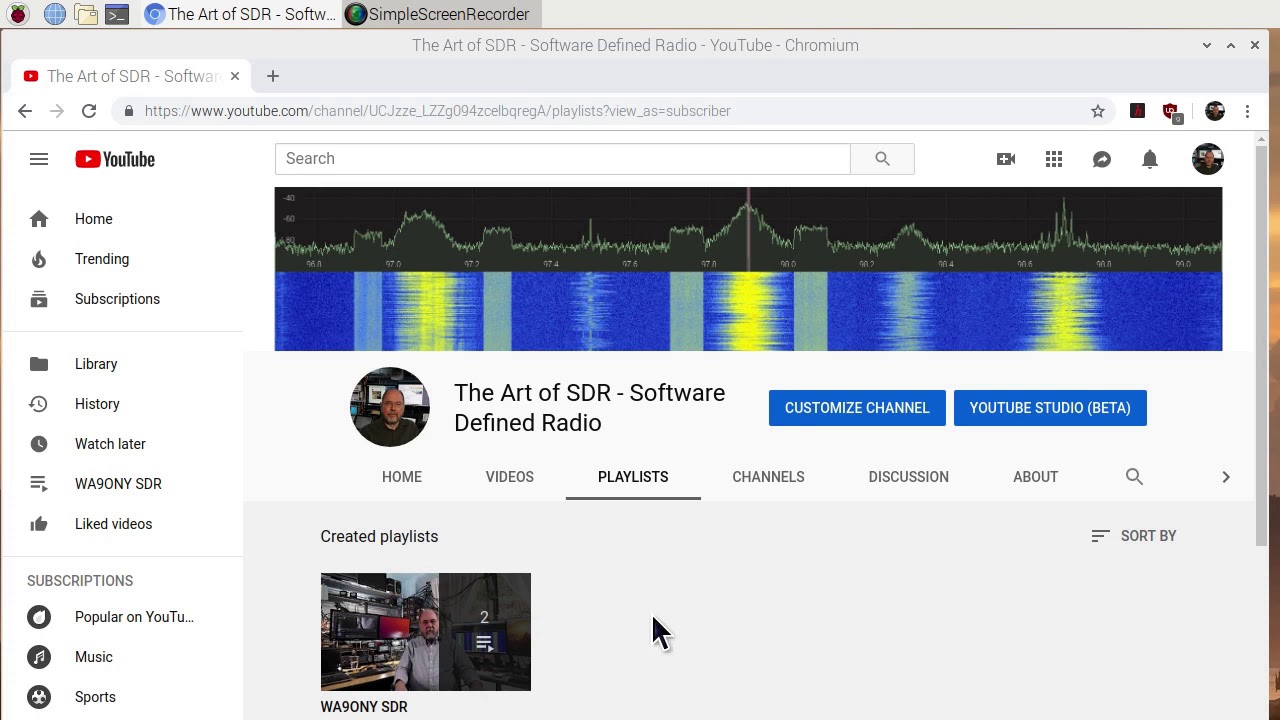Screen dimensions: 1280x720
Task: Open Watch later in the sidebar
Action: [122, 444]
